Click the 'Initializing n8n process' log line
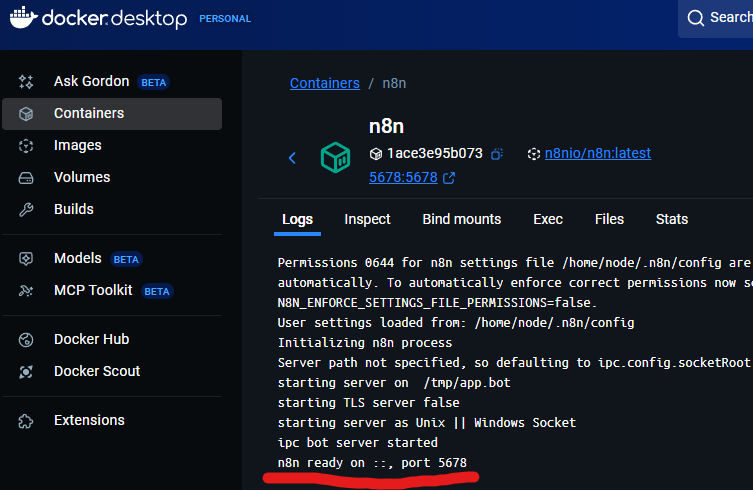Screen dimensions: 753x491 coord(365,343)
